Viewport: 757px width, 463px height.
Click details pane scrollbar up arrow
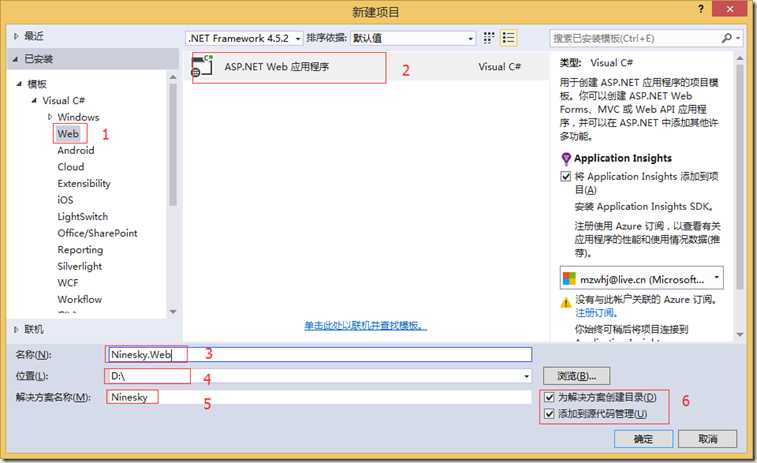click(x=740, y=58)
